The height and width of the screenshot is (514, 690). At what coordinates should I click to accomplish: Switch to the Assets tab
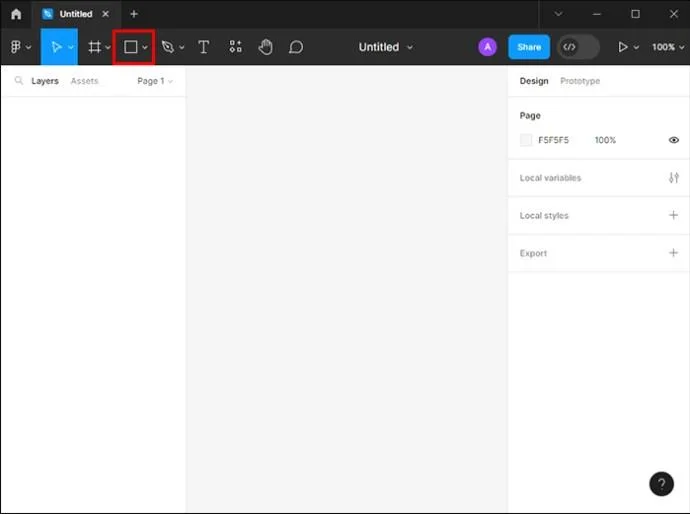(x=84, y=81)
